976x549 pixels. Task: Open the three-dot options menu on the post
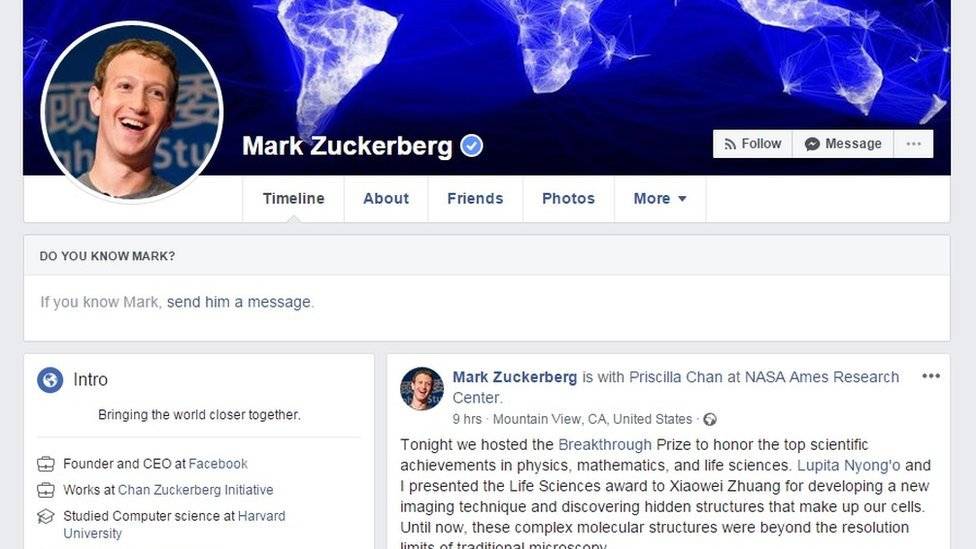[931, 376]
